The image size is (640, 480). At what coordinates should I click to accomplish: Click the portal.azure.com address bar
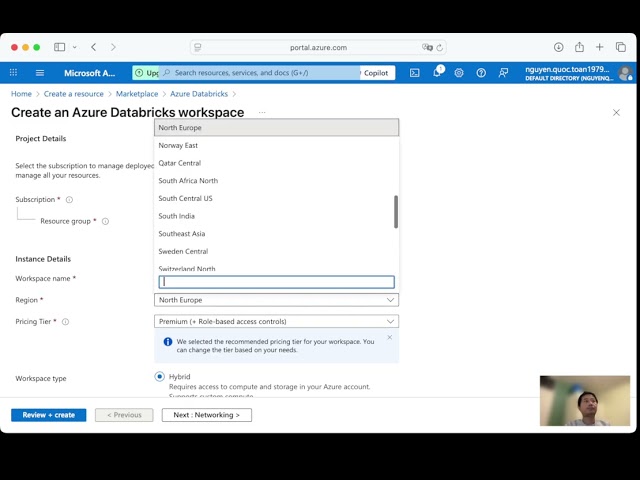pos(318,47)
